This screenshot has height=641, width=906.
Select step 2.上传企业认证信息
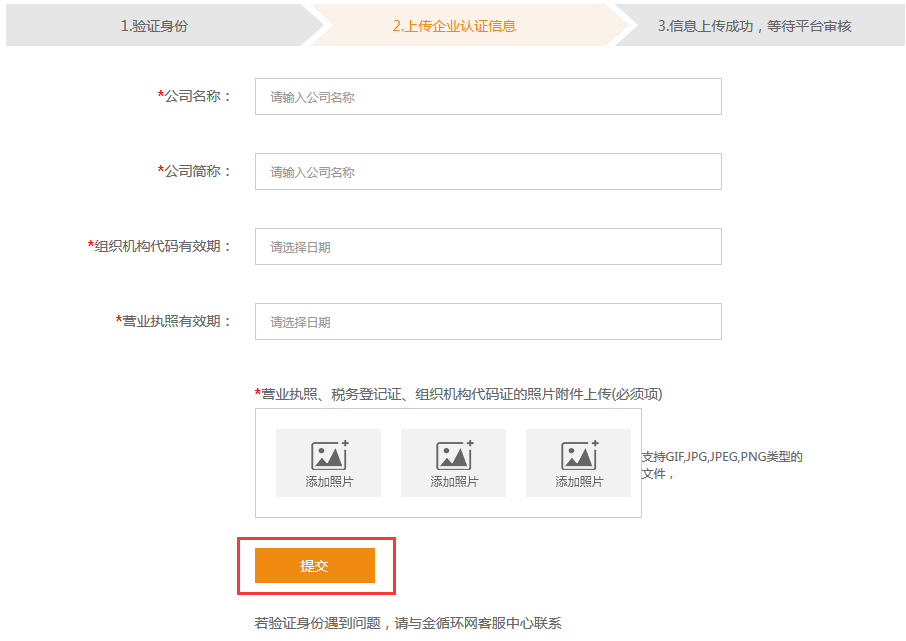click(x=454, y=26)
